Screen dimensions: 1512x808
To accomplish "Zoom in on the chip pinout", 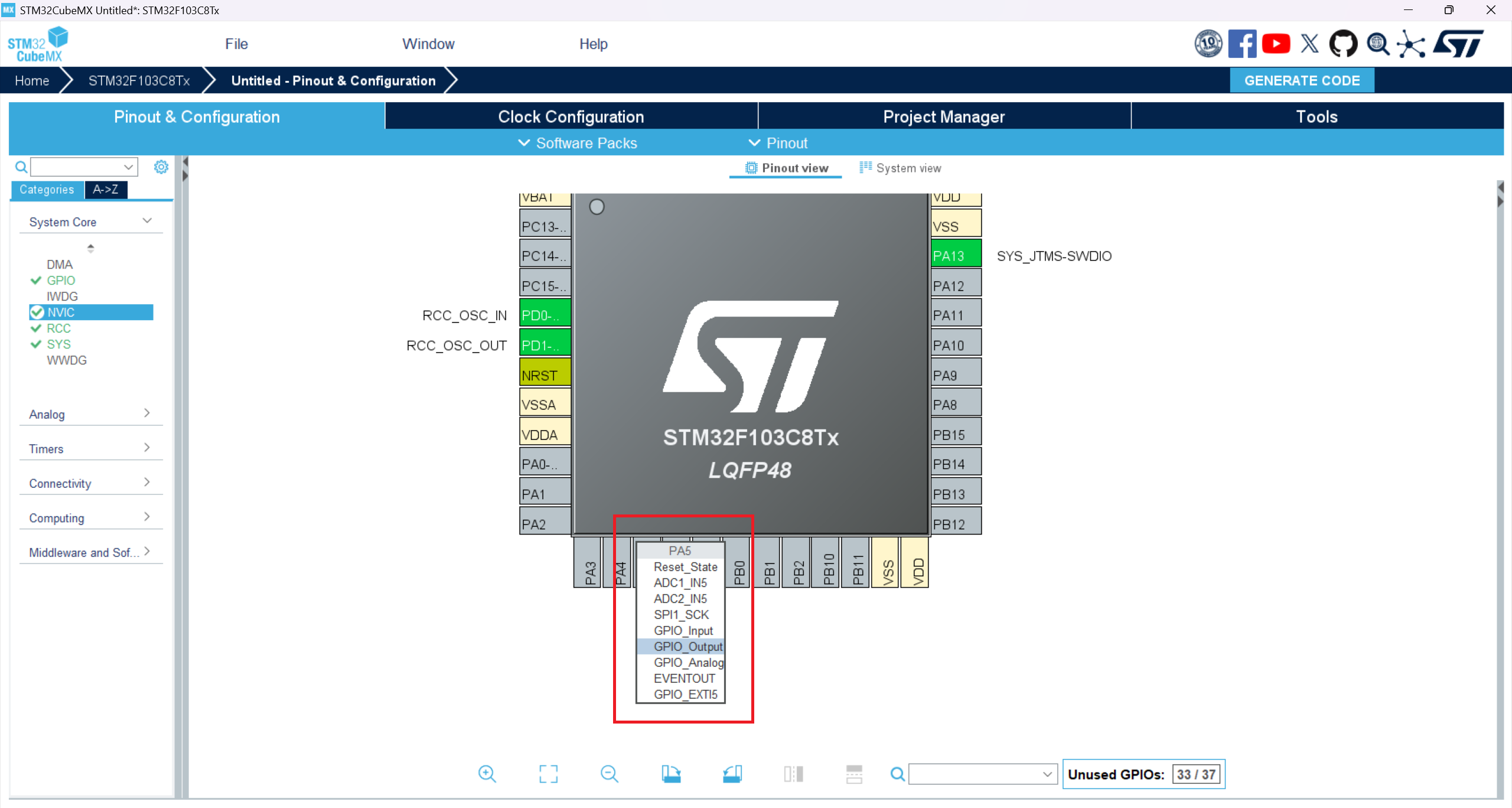I will (x=487, y=774).
